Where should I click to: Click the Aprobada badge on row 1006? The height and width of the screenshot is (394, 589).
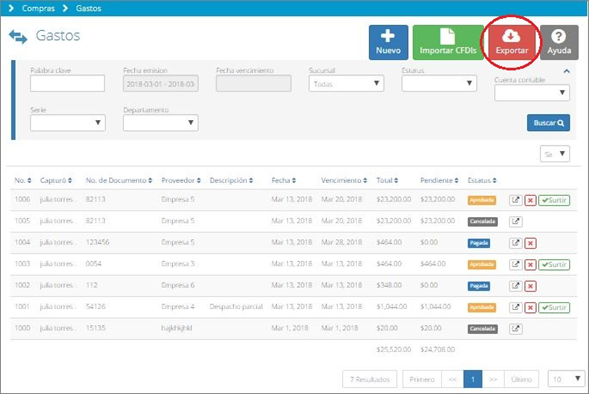tap(482, 200)
